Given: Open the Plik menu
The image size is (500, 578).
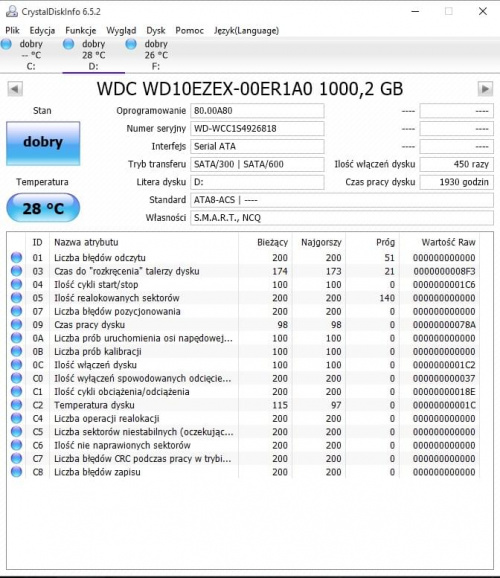Looking at the screenshot, I should point(13,31).
